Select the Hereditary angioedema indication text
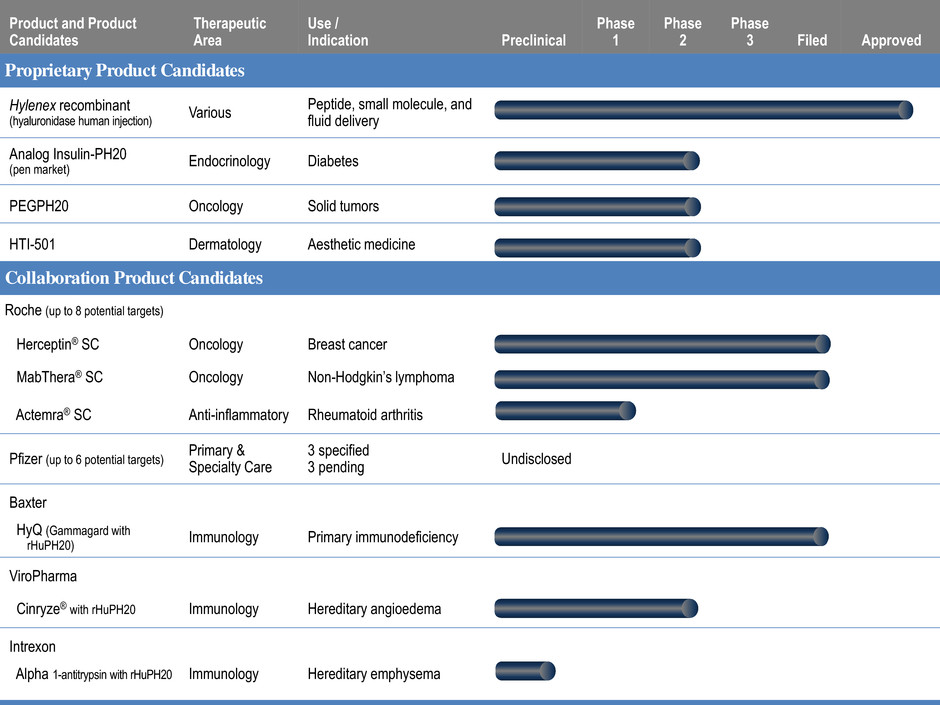The height and width of the screenshot is (705, 940). coord(374,609)
